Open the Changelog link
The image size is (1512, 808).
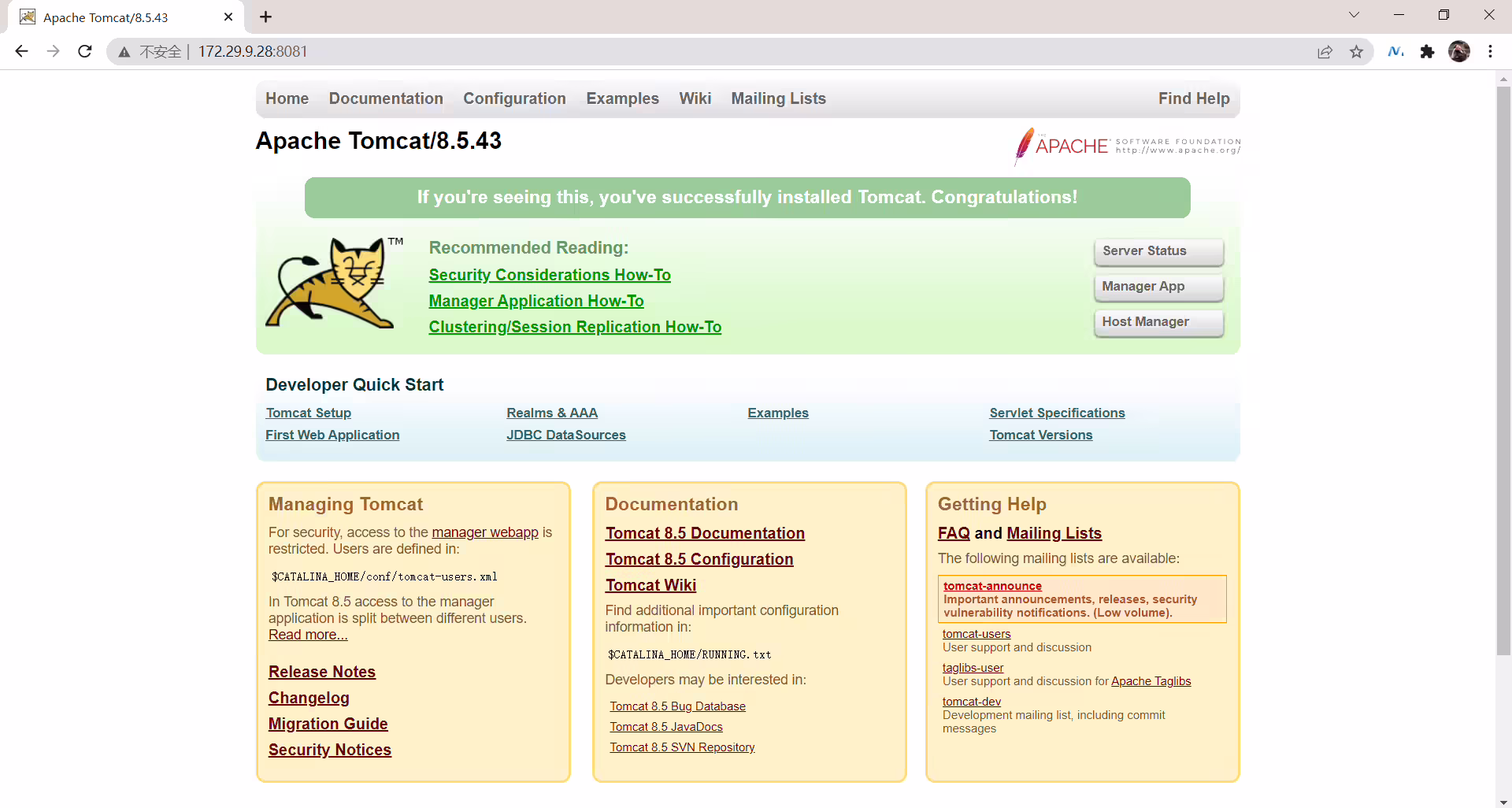309,698
